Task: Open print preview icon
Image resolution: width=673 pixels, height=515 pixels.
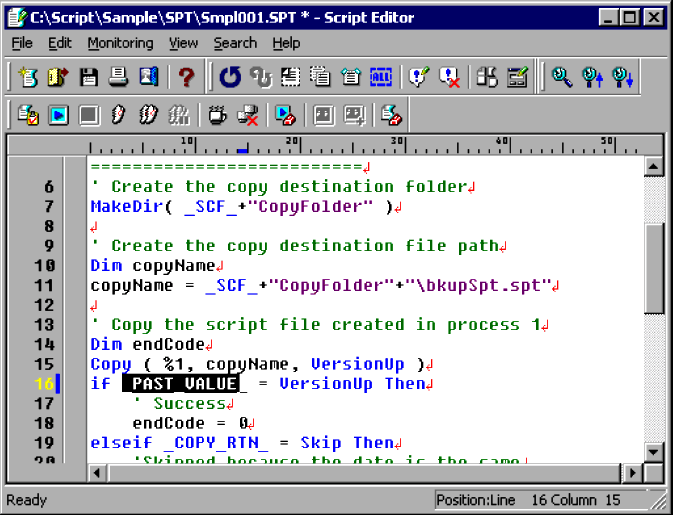Action: coord(149,78)
